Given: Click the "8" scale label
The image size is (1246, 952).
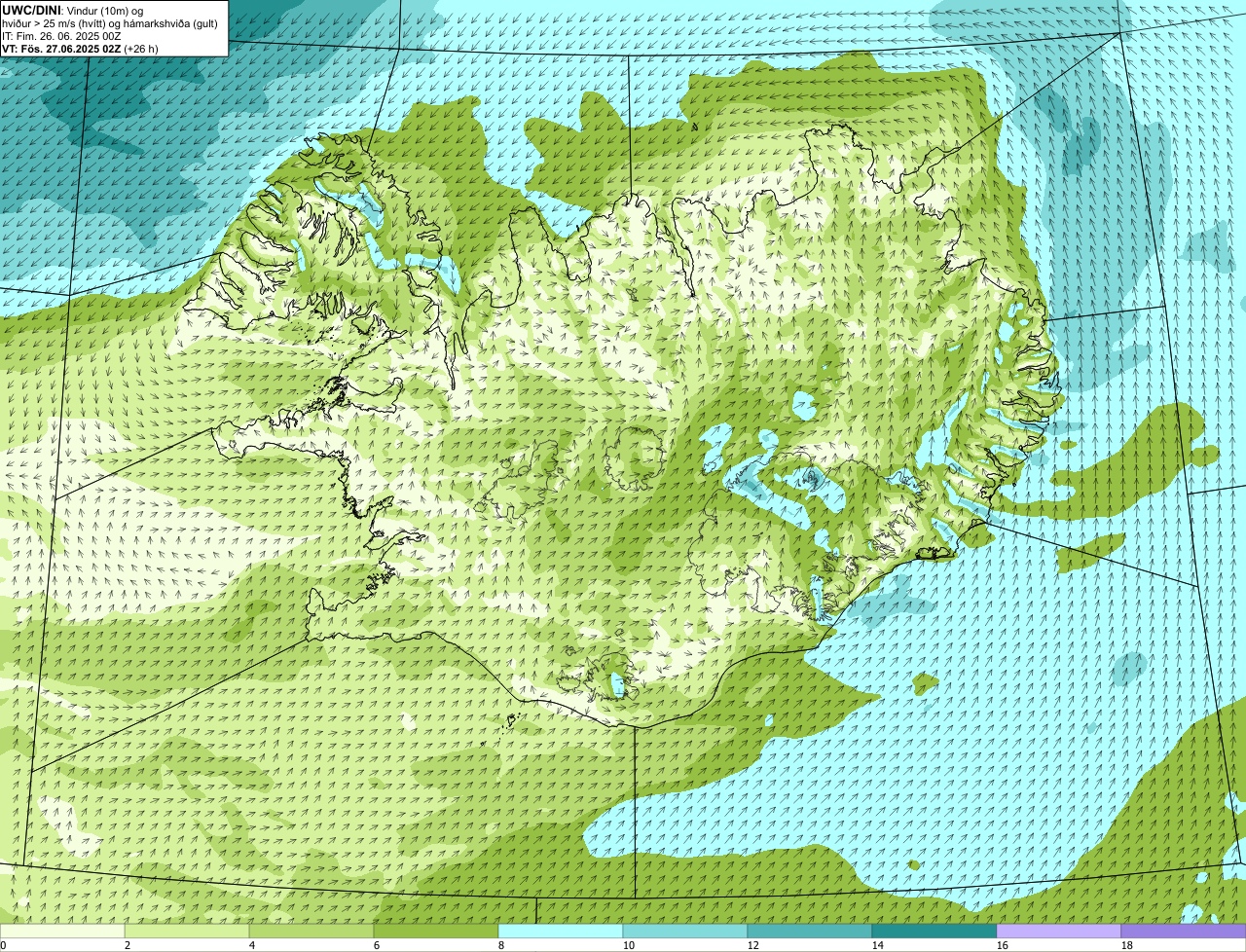Looking at the screenshot, I should point(501,945).
